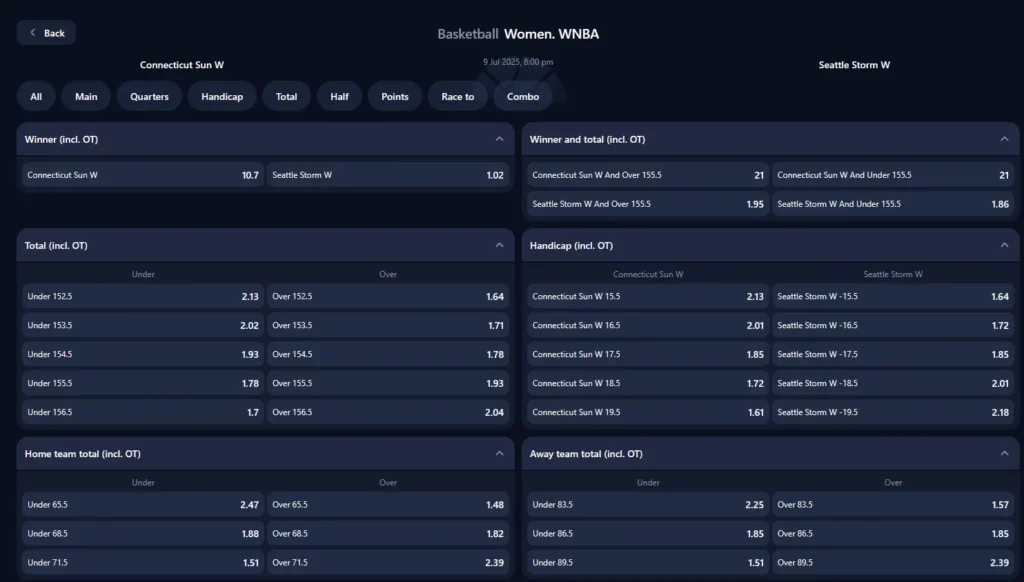
Task: Collapse Winner and total section chevron
Action: click(x=1004, y=139)
